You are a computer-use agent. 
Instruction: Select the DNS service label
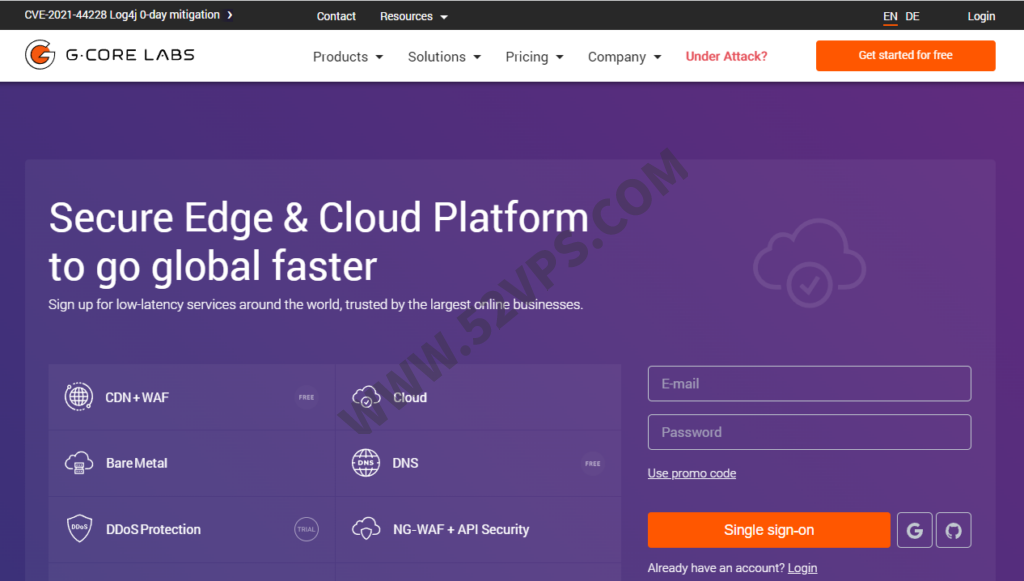[x=406, y=463]
